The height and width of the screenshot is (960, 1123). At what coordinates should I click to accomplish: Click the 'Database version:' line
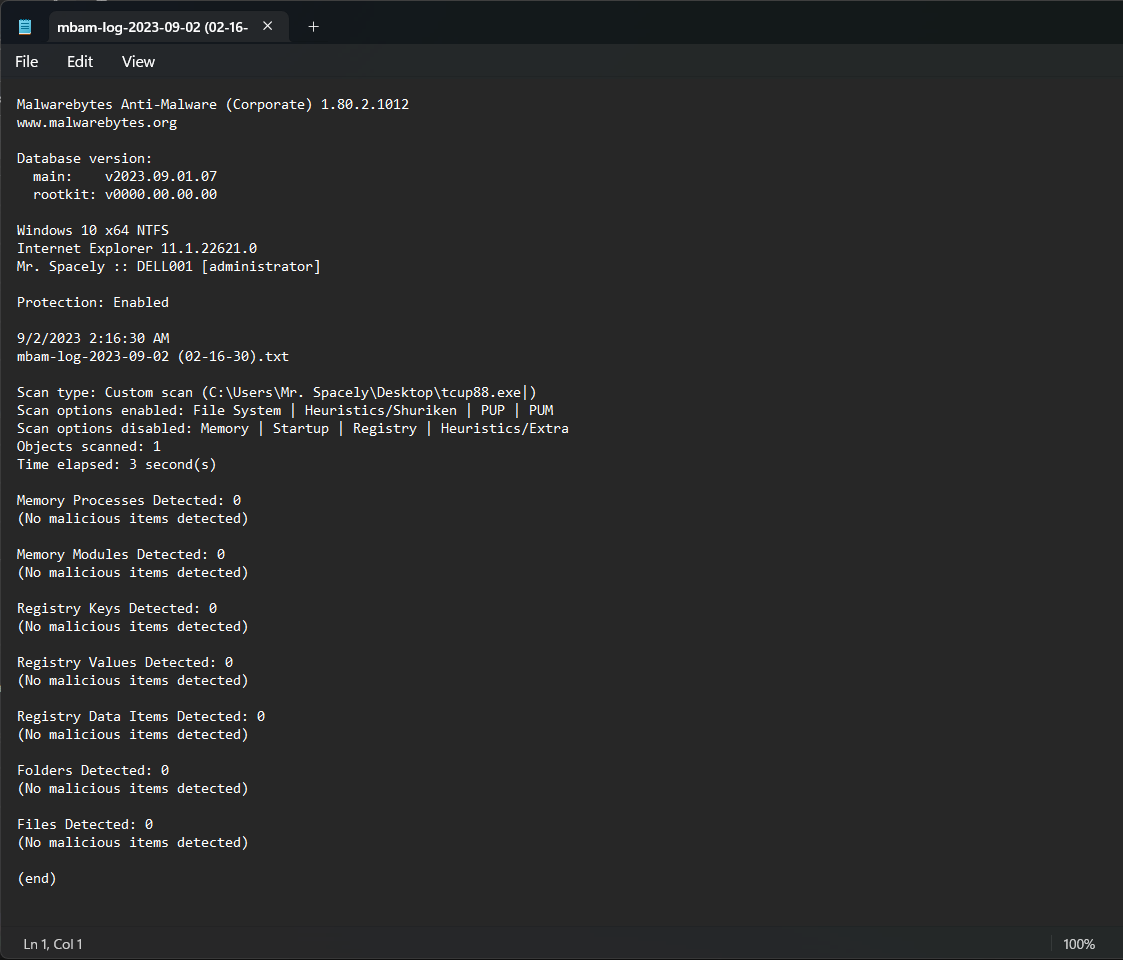[85, 158]
